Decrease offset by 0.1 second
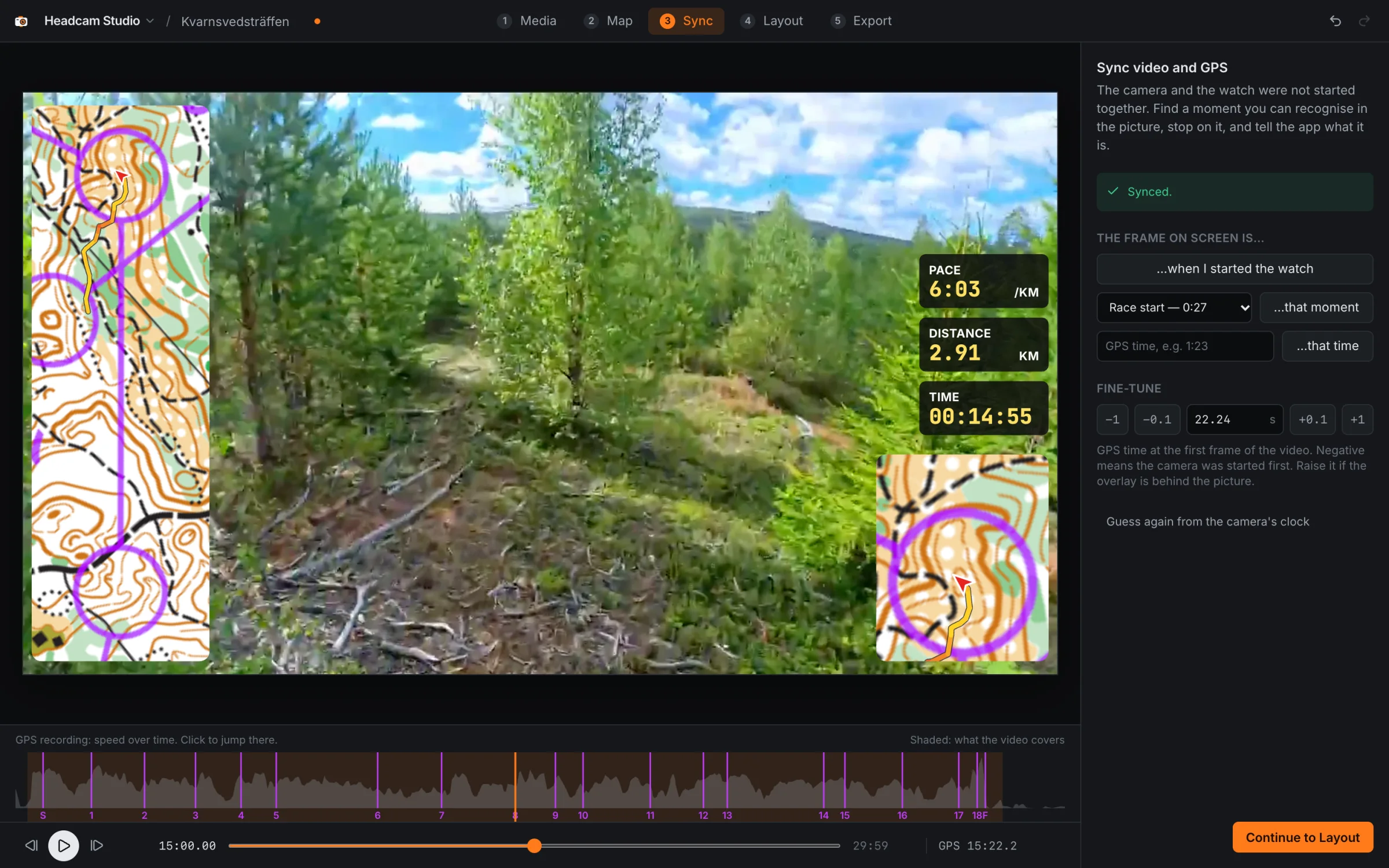This screenshot has height=868, width=1389. point(1157,420)
